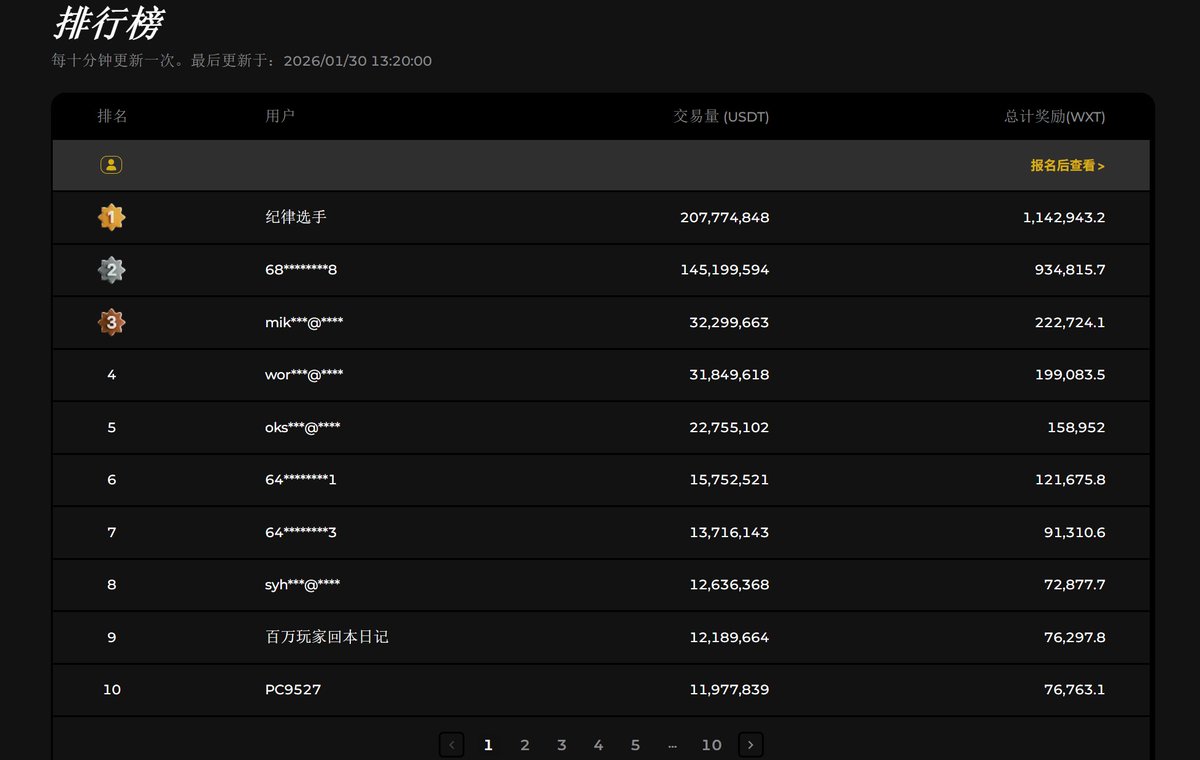Select user syh***@****
This screenshot has width=1200, height=760.
tap(303, 584)
